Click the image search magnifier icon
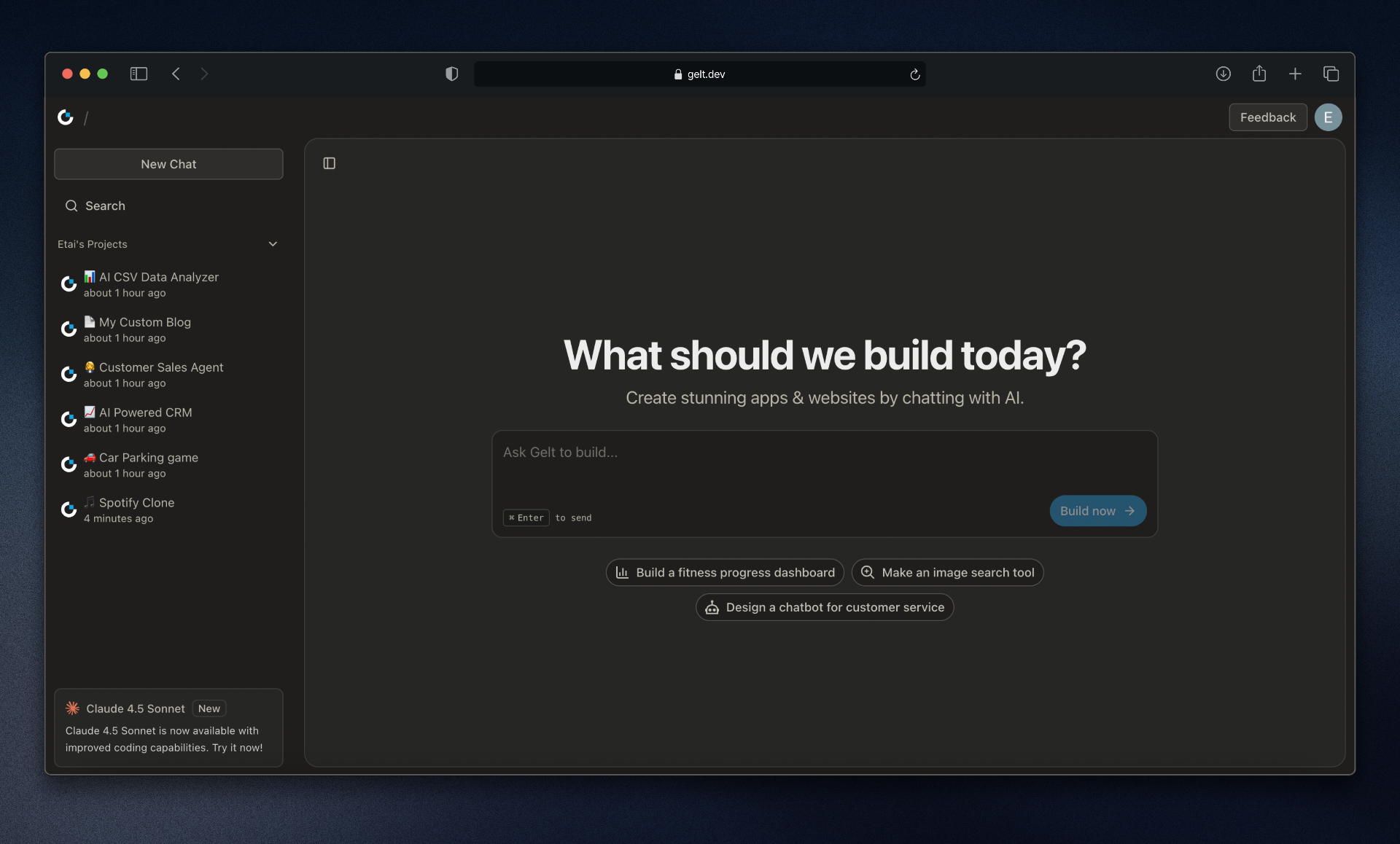 coord(867,572)
